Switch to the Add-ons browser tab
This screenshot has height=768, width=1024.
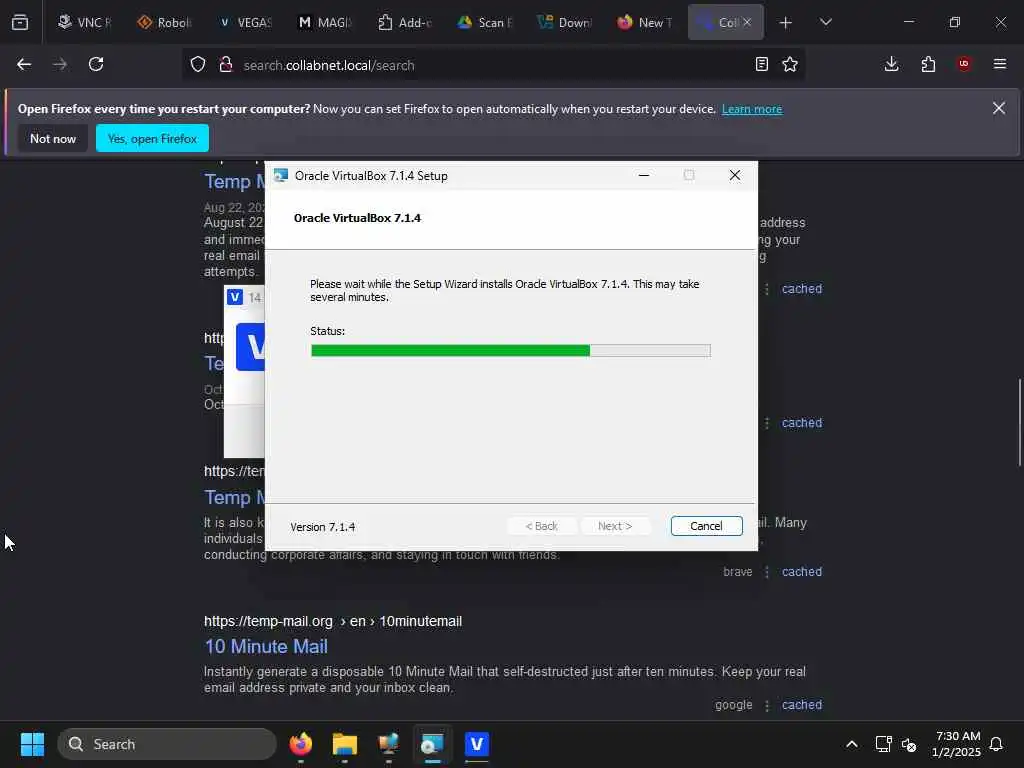pyautogui.click(x=404, y=22)
